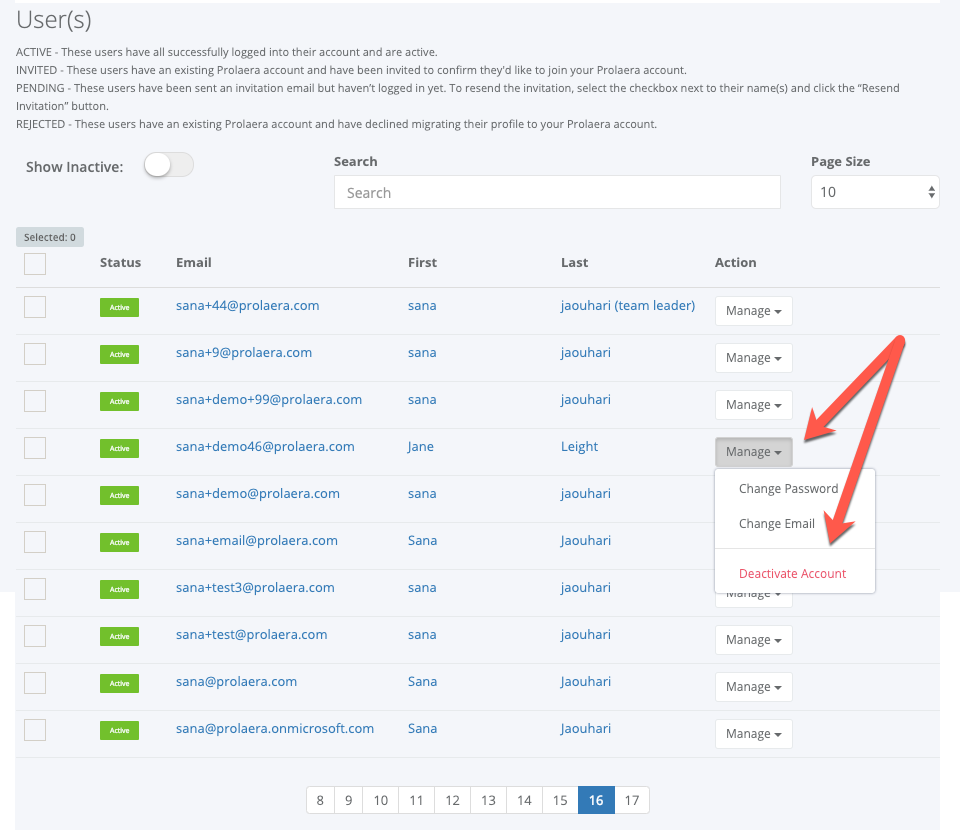Open email link sana+demo@prolaera.com
The image size is (960, 830).
pos(258,493)
